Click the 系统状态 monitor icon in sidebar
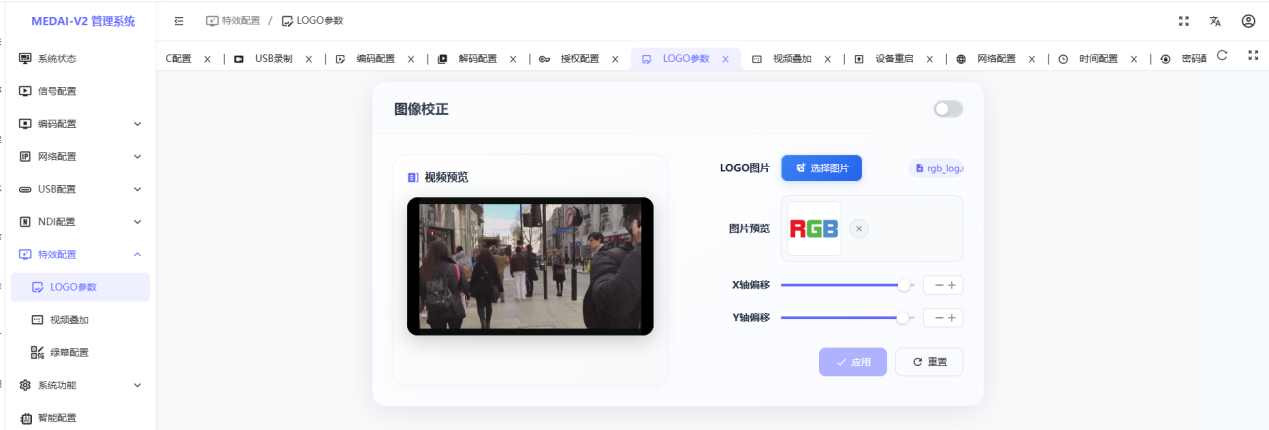 point(25,58)
